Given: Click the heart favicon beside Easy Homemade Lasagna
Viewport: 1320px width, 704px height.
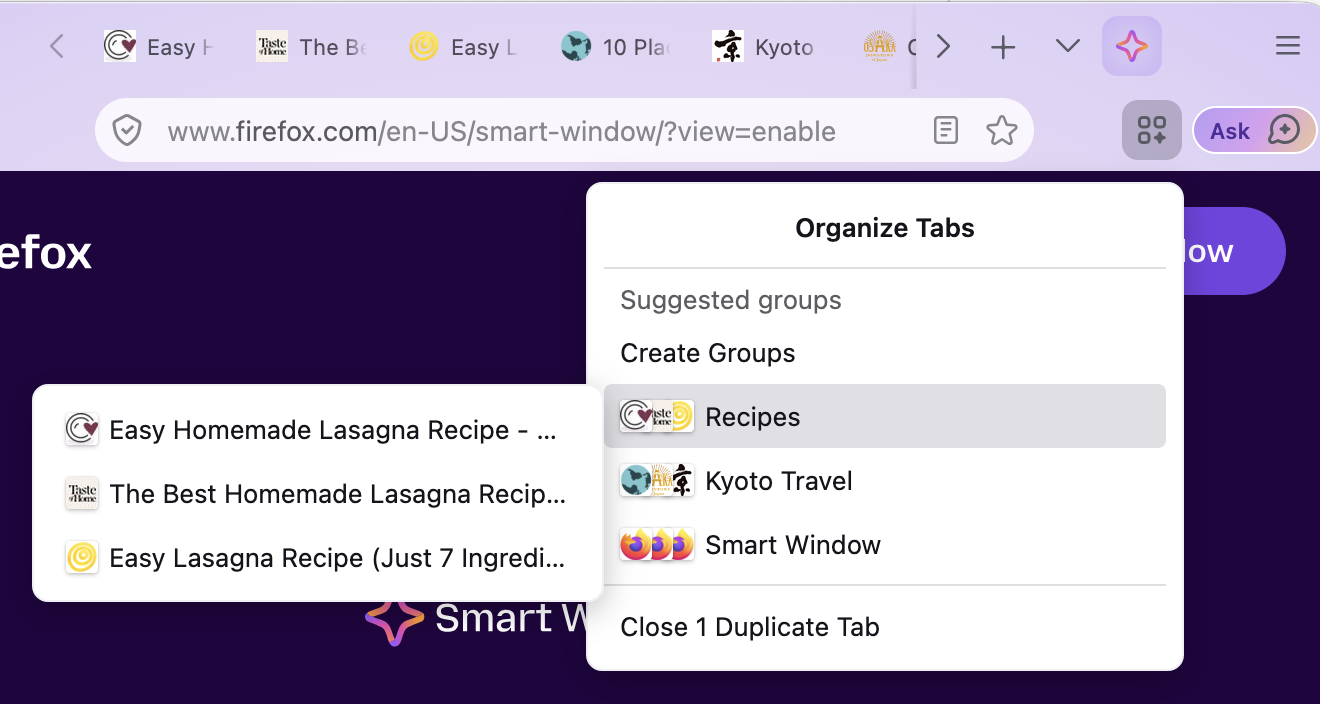Looking at the screenshot, I should [x=82, y=430].
